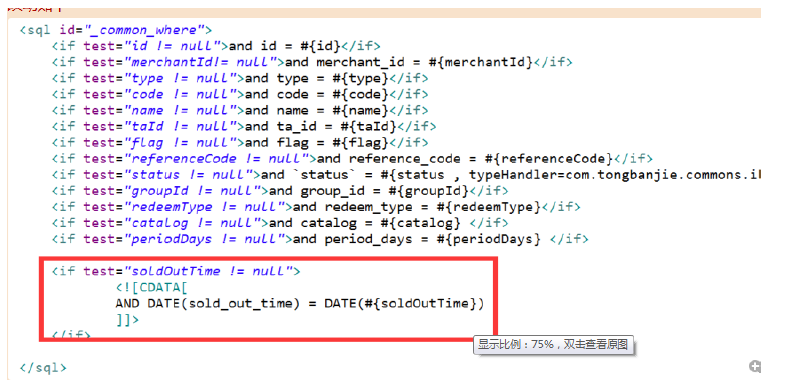The width and height of the screenshot is (792, 380).
Task: Click the line containing 'typeHandler=com.tongbanjie.commons'
Action: pyautogui.click(x=406, y=175)
